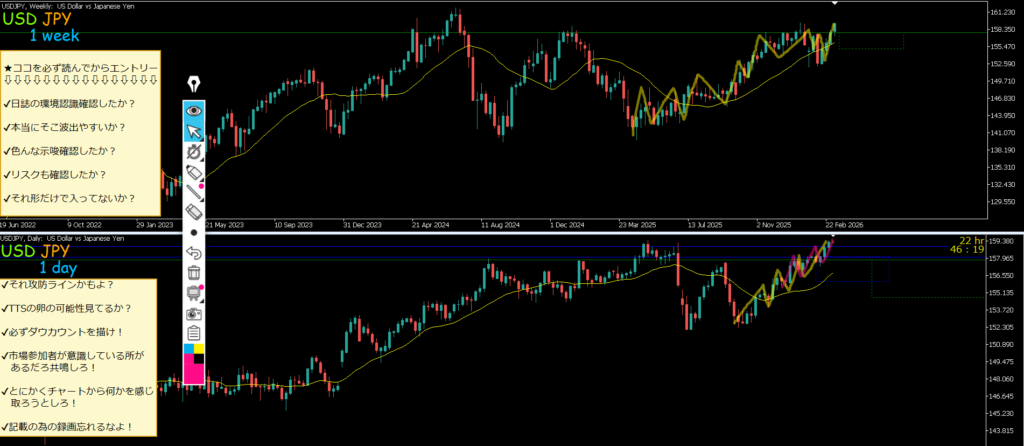Open the whiteboard screen tool
This screenshot has height=446, width=1024.
coord(194,292)
